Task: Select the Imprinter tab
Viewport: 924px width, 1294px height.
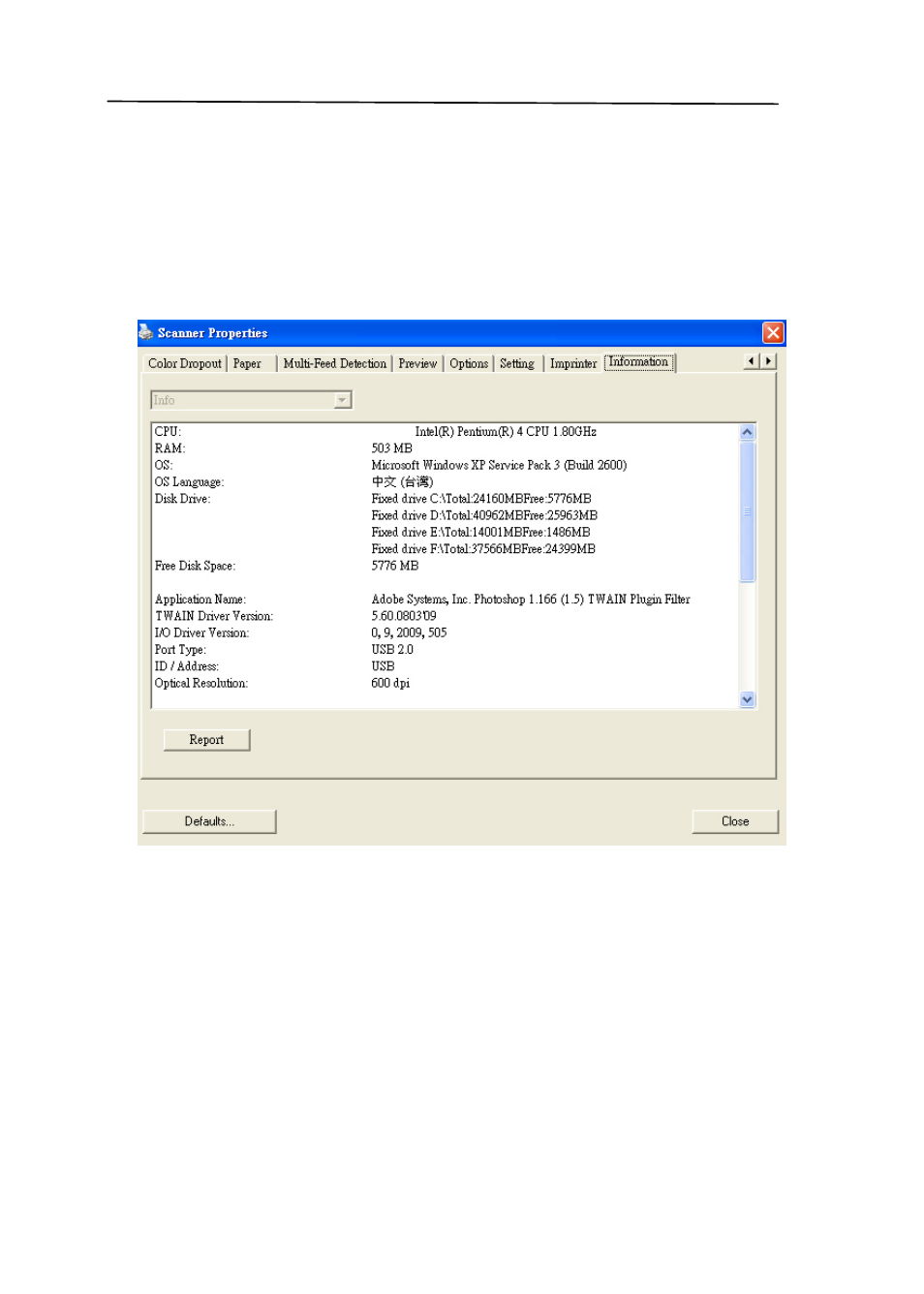Action: pos(573,364)
